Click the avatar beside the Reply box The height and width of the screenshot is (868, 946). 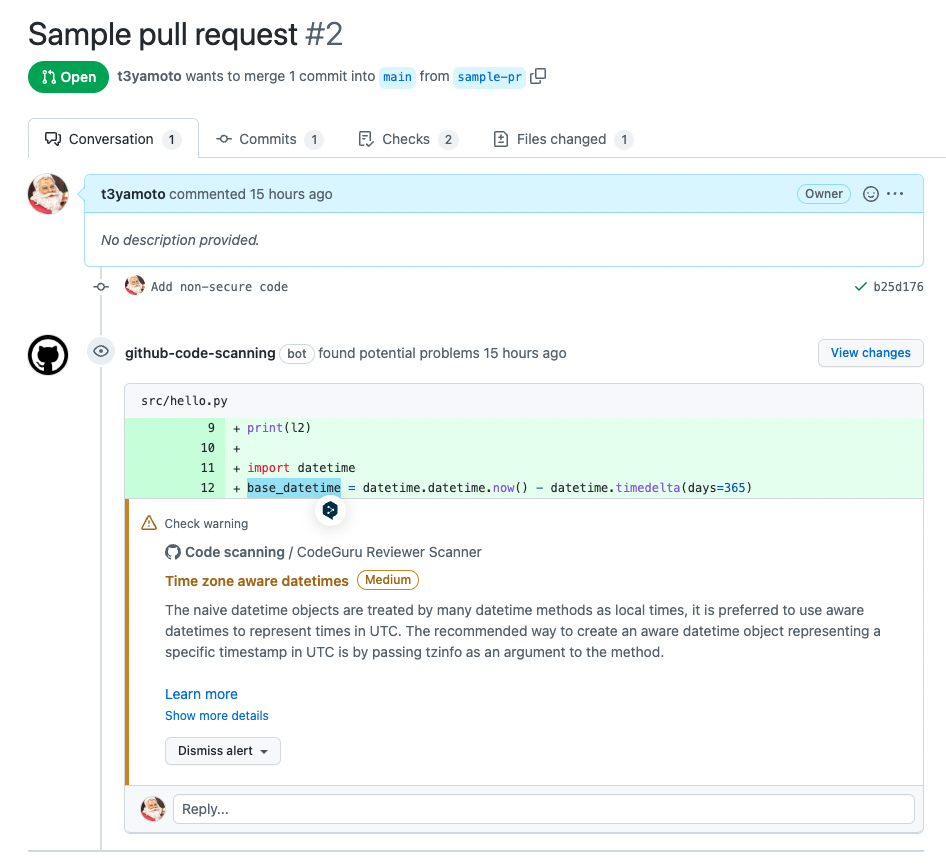tap(153, 809)
